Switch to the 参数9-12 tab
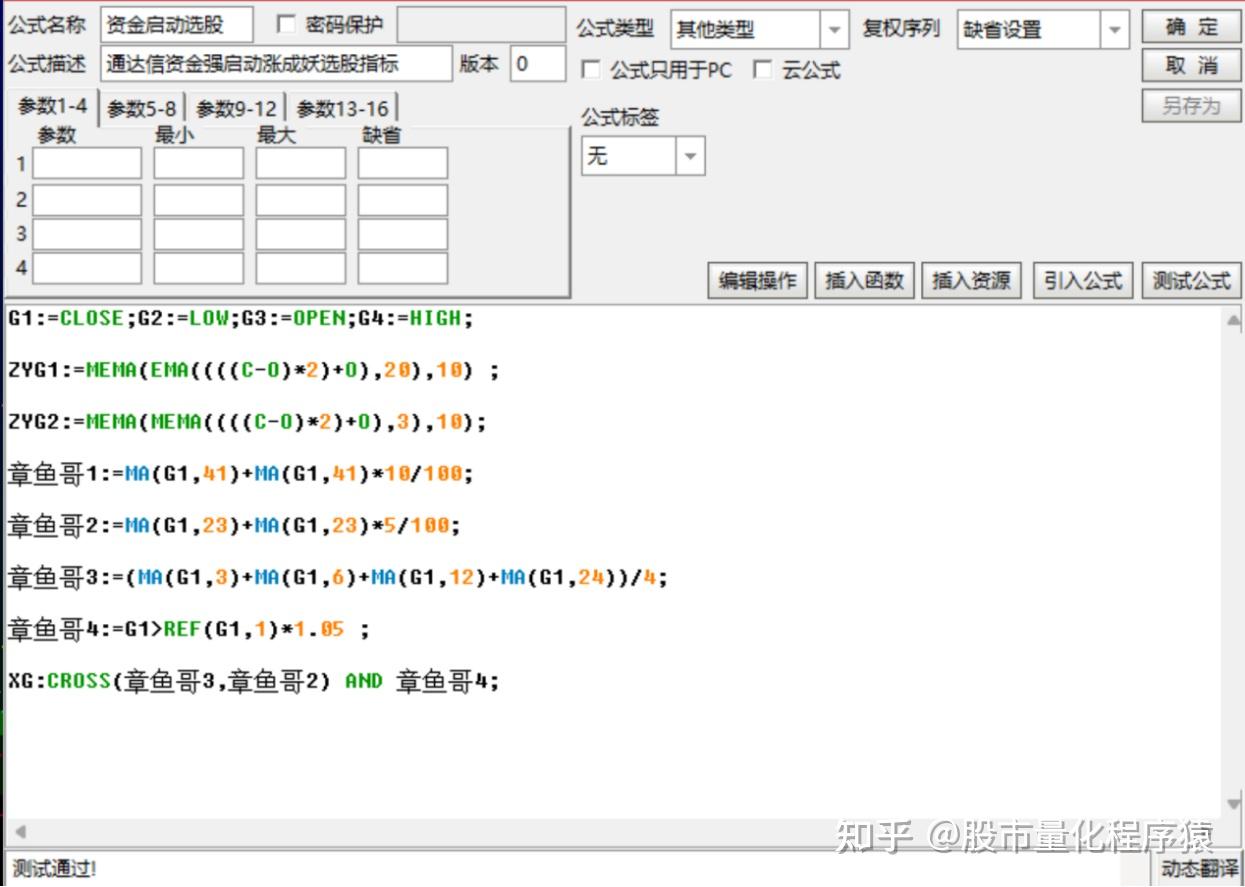 point(237,108)
